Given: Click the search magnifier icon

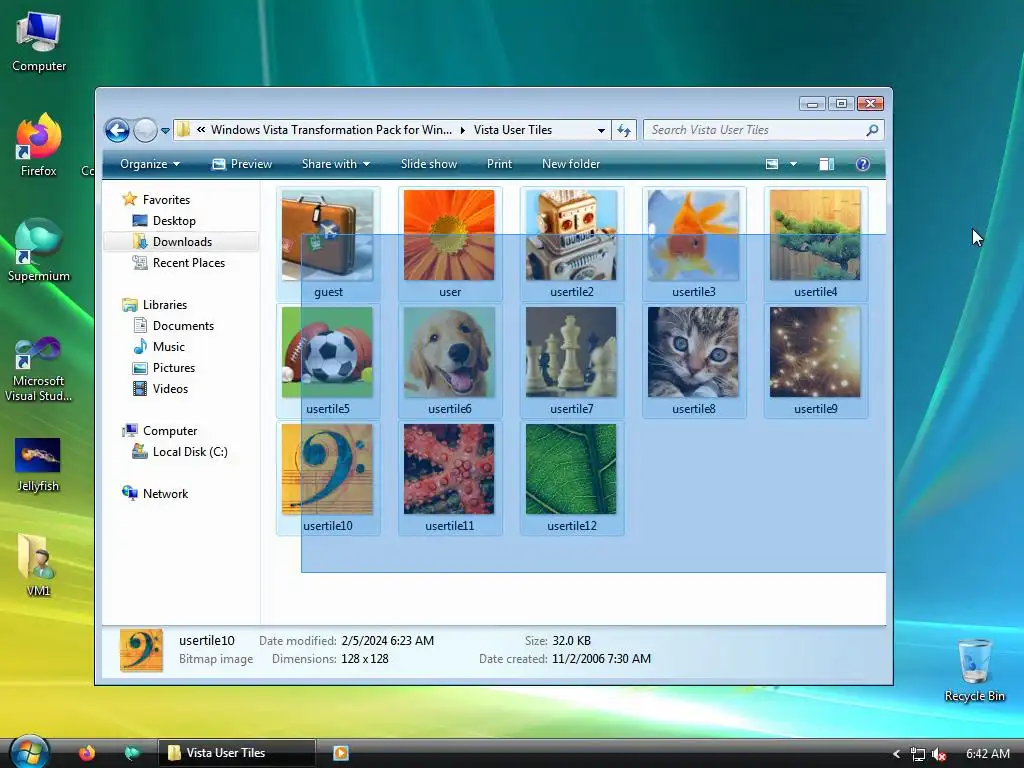Looking at the screenshot, I should pyautogui.click(x=872, y=130).
